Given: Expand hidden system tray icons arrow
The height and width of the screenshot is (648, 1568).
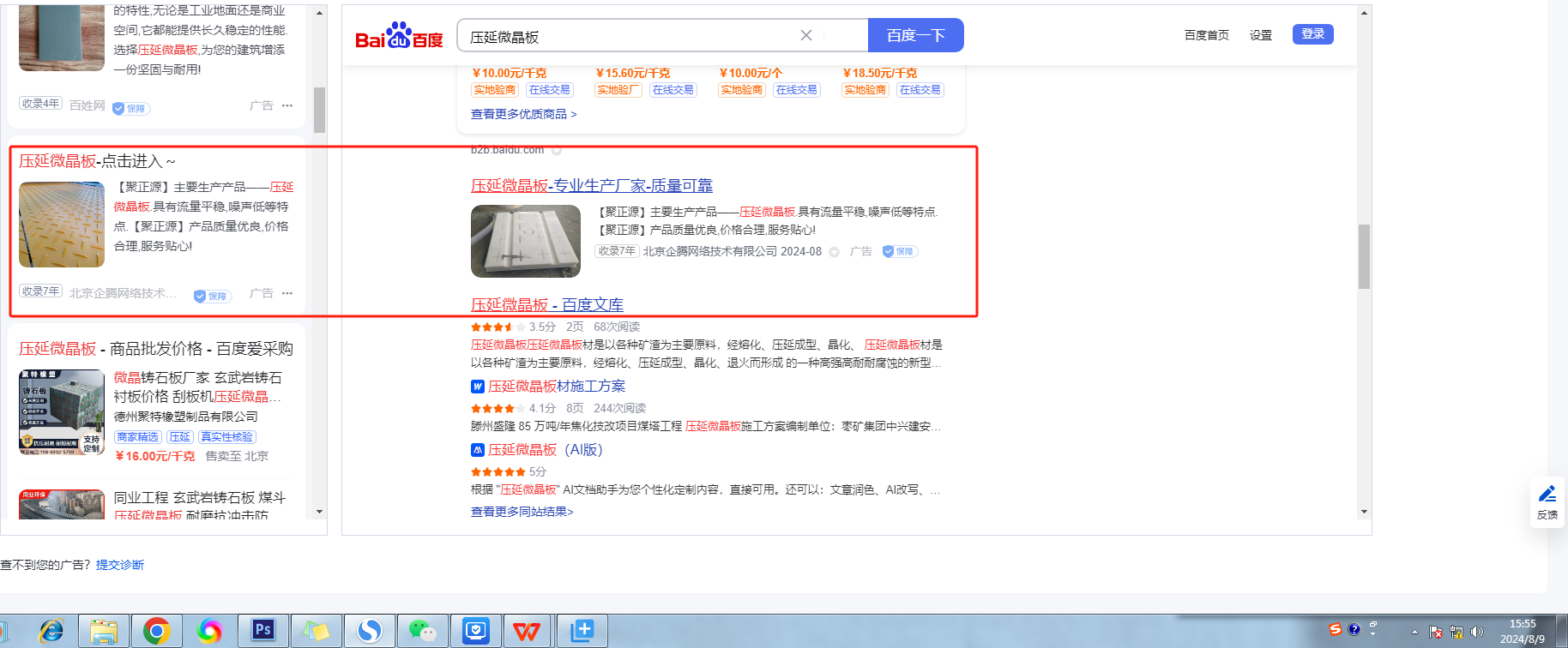Looking at the screenshot, I should 1414,632.
